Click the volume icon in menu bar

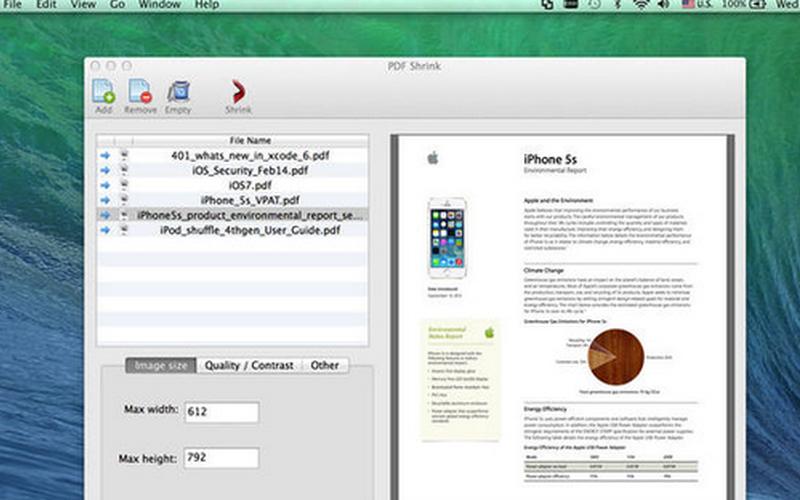(663, 5)
